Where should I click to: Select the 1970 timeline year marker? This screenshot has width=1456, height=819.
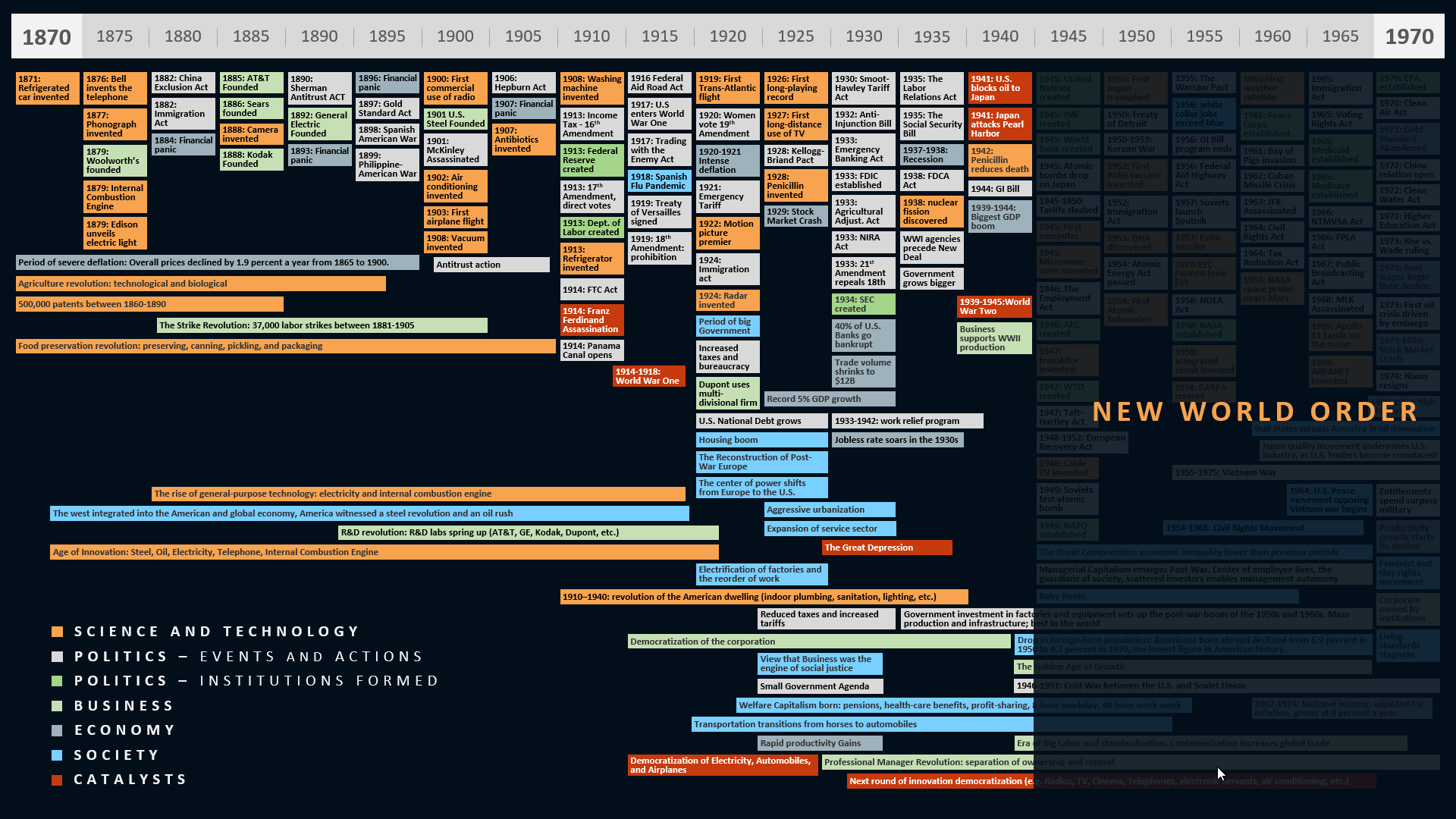1409,36
